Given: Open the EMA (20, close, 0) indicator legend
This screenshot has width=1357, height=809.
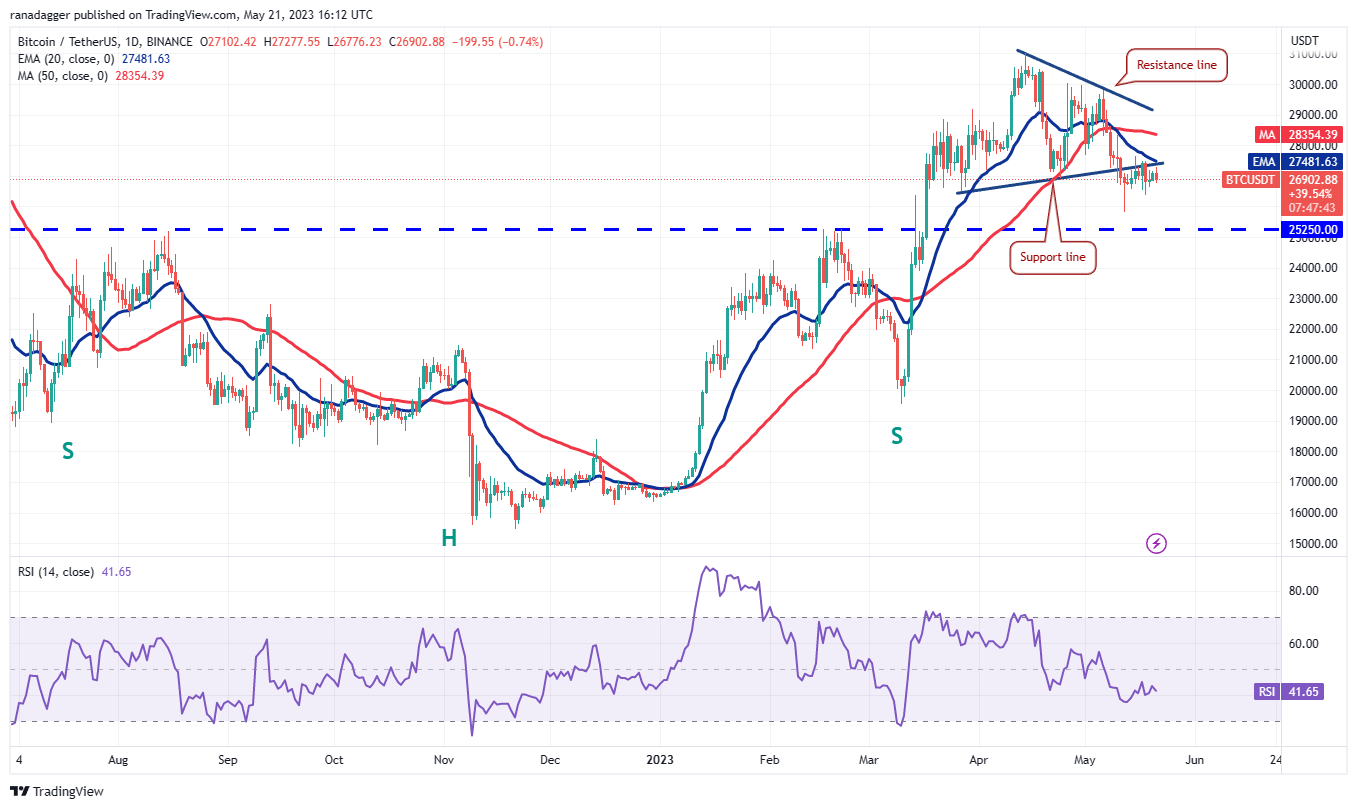Looking at the screenshot, I should 94,59.
